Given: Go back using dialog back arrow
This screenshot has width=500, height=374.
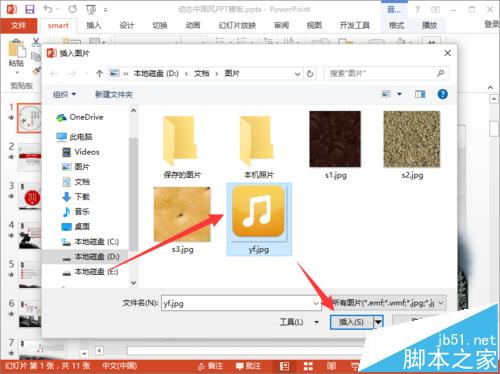Looking at the screenshot, I should 54,73.
